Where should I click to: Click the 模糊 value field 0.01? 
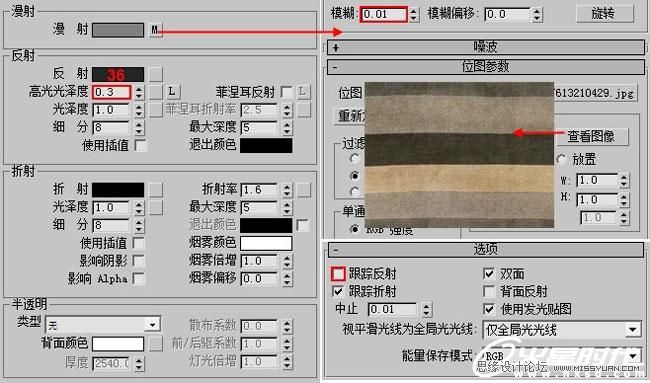(383, 14)
